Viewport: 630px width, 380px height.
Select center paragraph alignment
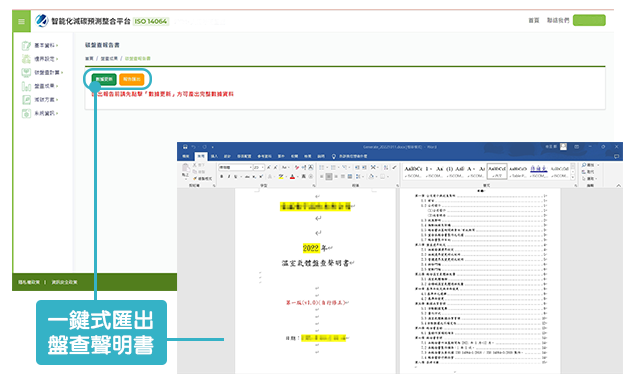(329, 176)
